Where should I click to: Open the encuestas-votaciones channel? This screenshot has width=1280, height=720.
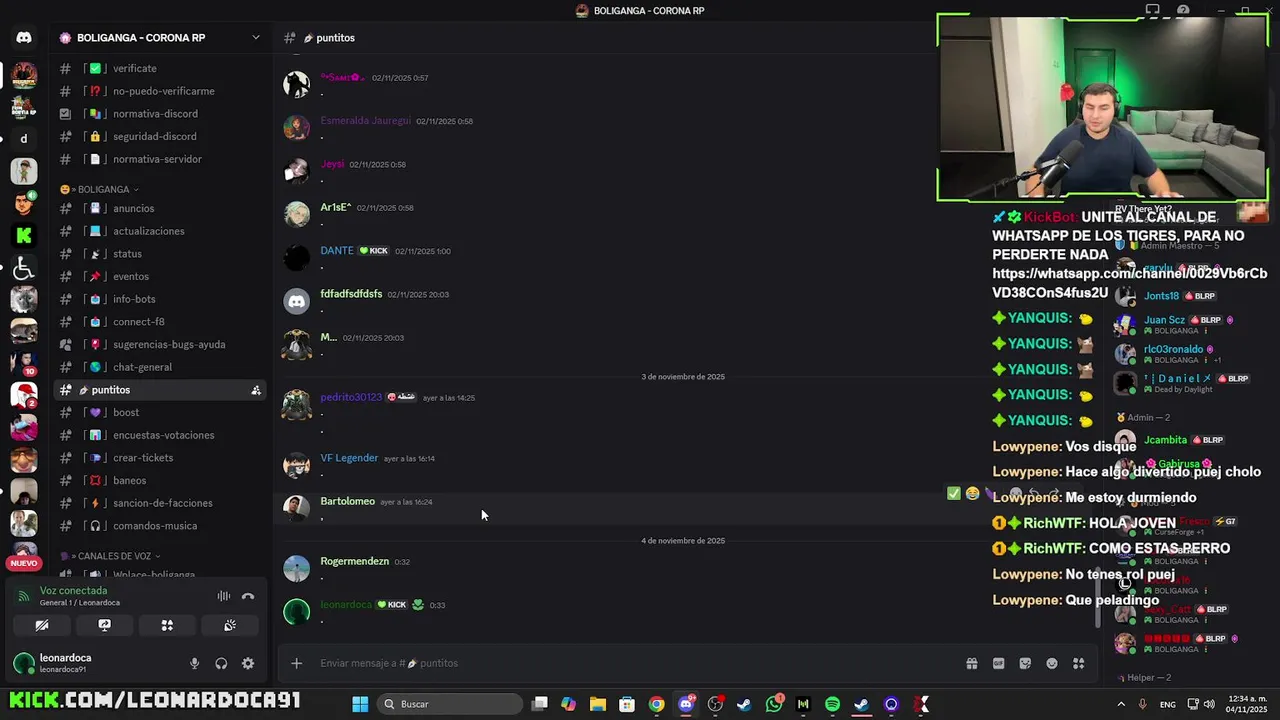point(160,435)
